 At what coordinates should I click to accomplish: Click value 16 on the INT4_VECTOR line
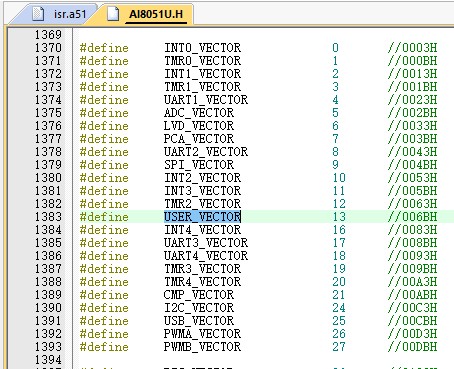tap(339, 230)
